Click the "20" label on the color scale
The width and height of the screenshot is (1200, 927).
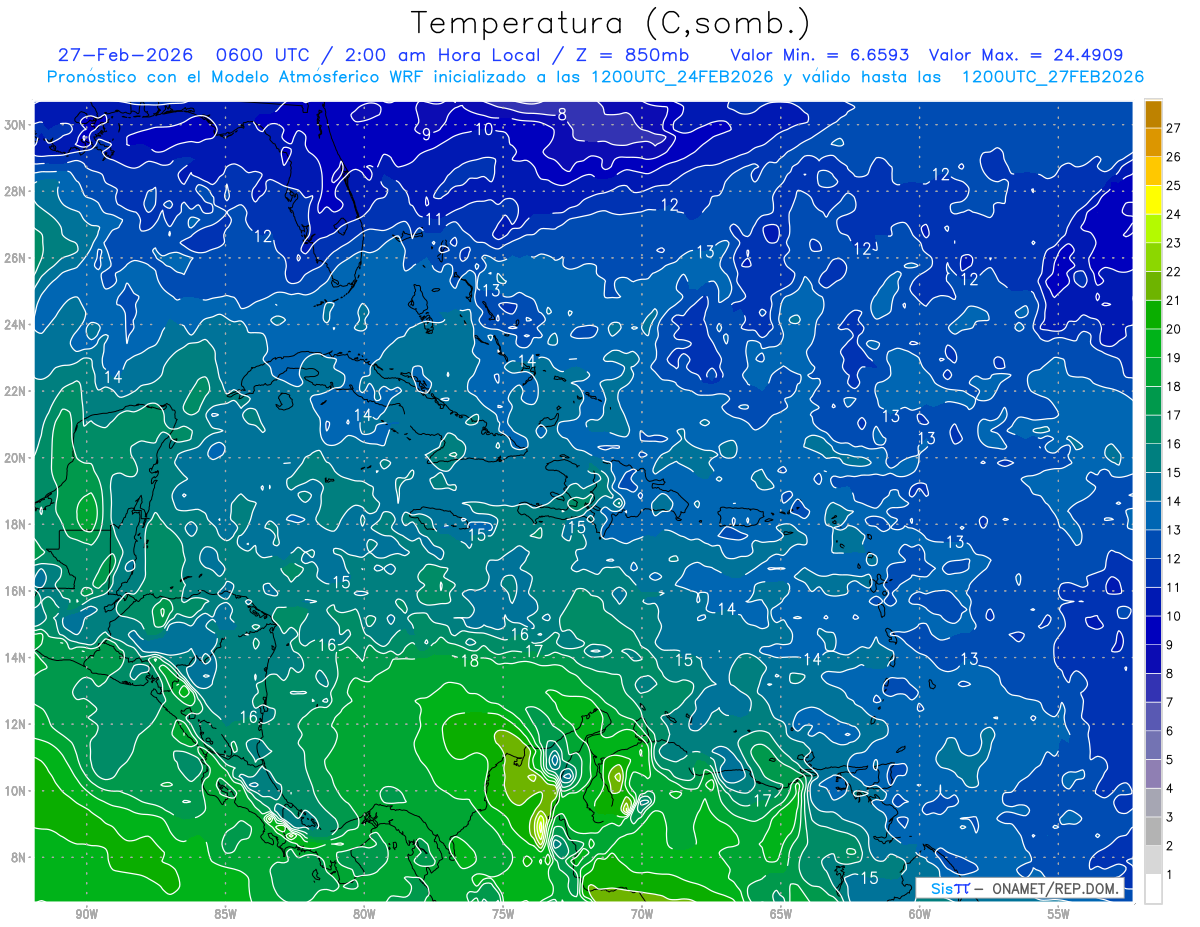click(1173, 329)
